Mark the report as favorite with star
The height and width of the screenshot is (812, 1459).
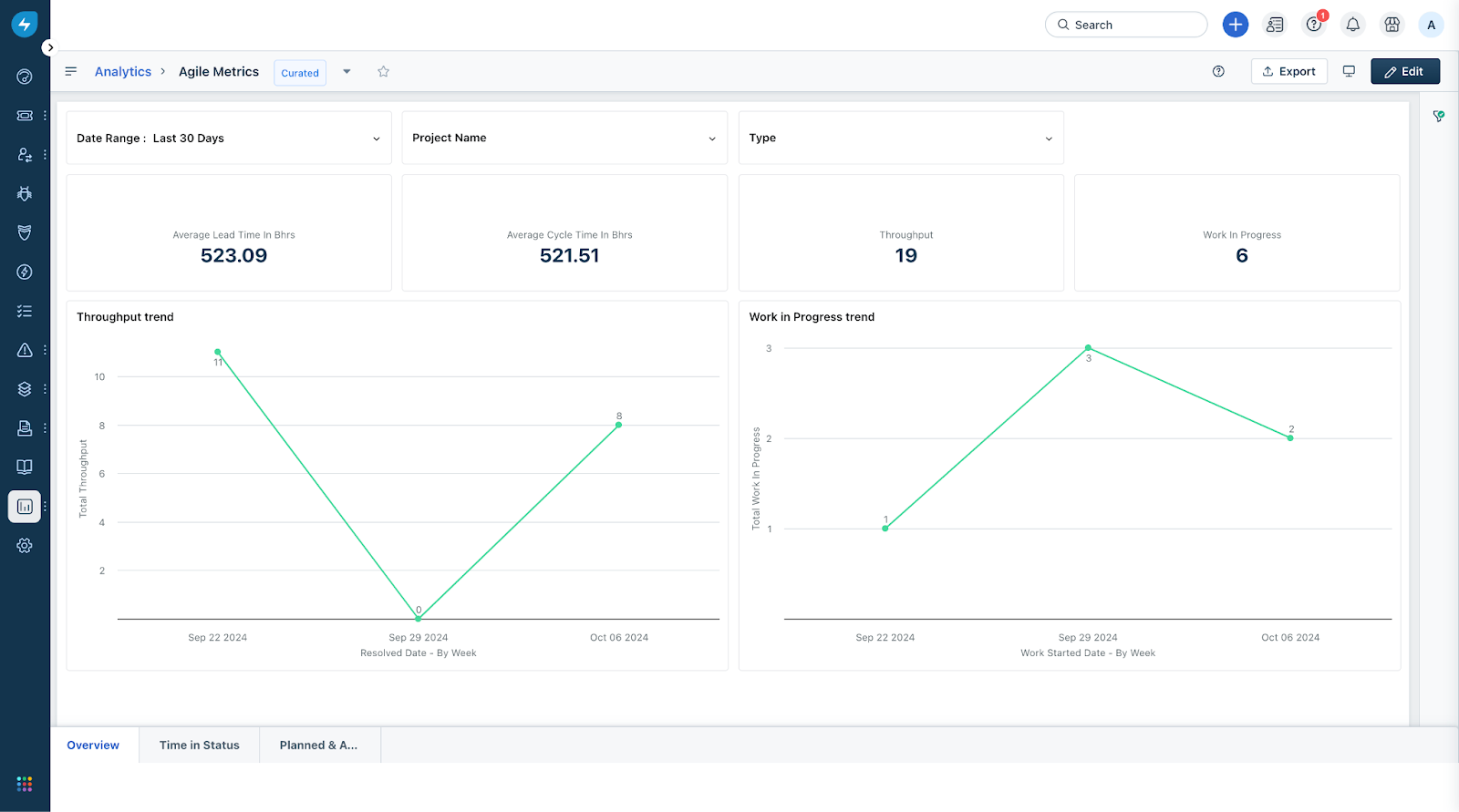tap(383, 71)
